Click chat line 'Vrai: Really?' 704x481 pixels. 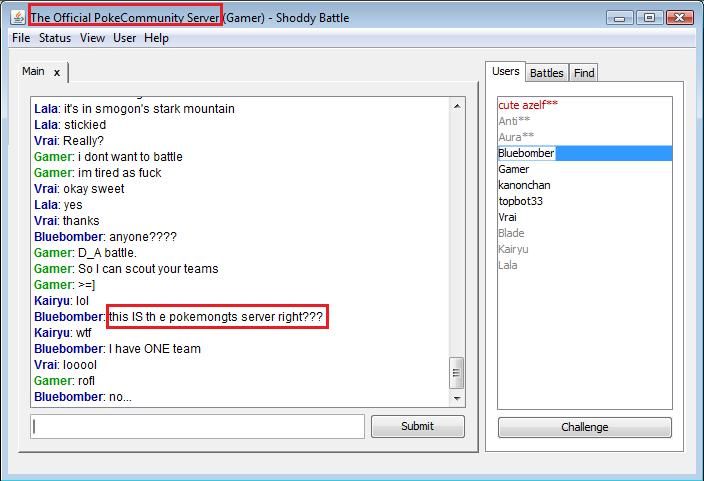coord(69,141)
